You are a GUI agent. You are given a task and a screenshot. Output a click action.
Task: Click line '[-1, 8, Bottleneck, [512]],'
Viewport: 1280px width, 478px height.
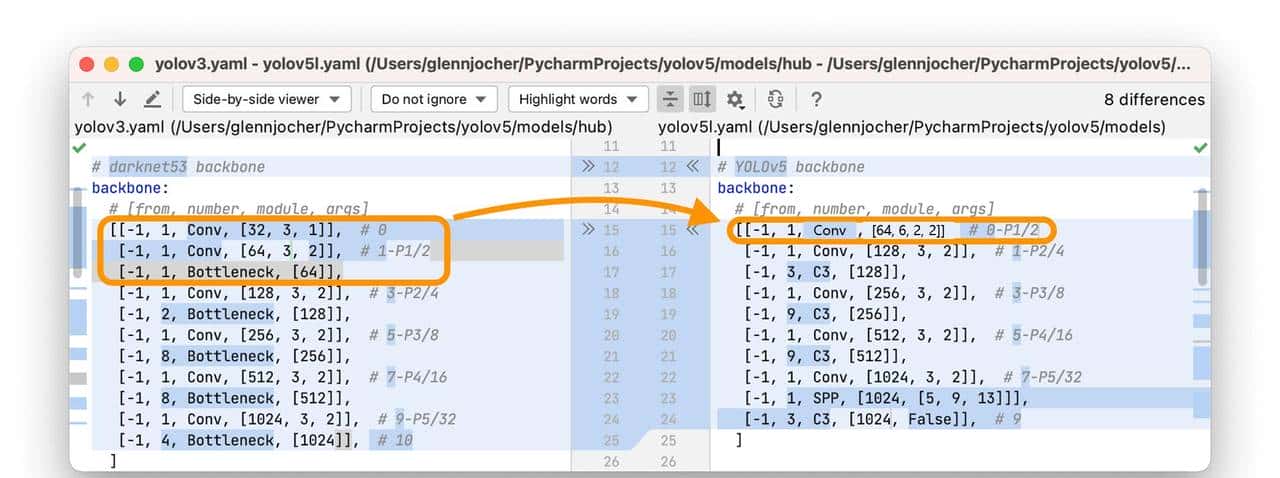(234, 398)
